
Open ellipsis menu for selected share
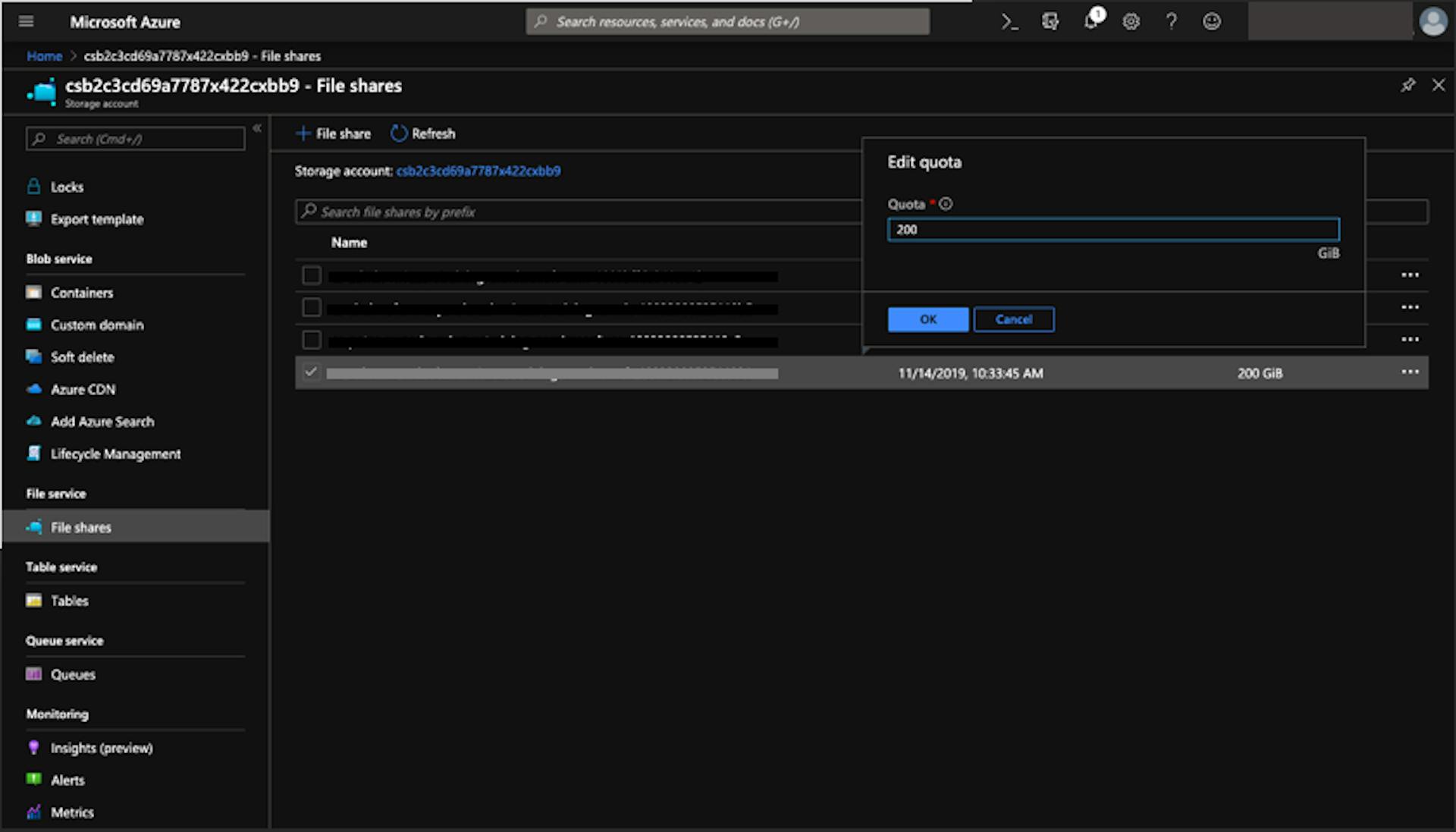pyautogui.click(x=1410, y=372)
